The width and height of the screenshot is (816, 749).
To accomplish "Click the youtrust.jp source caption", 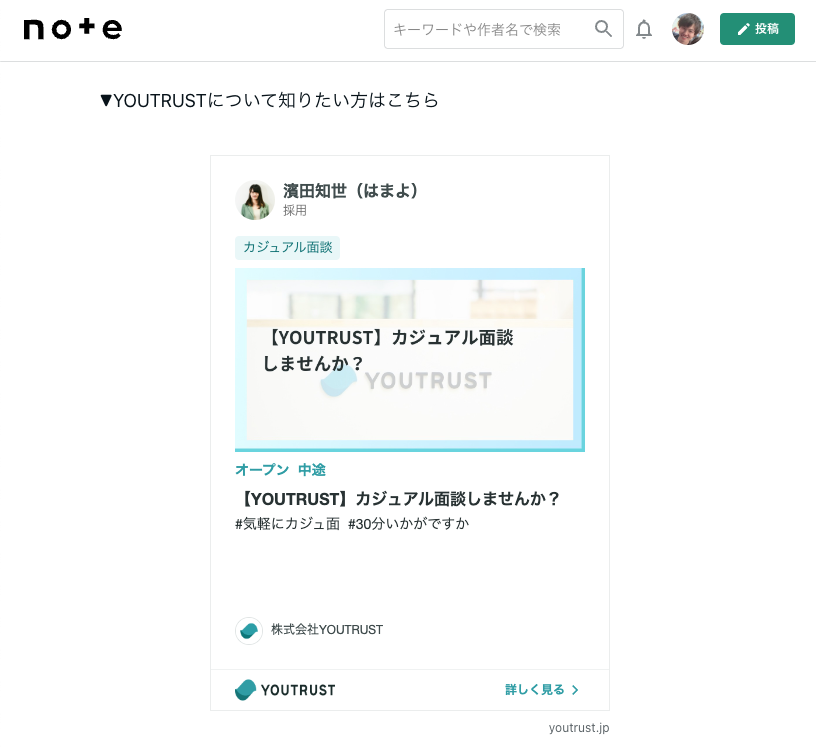I will click(579, 728).
